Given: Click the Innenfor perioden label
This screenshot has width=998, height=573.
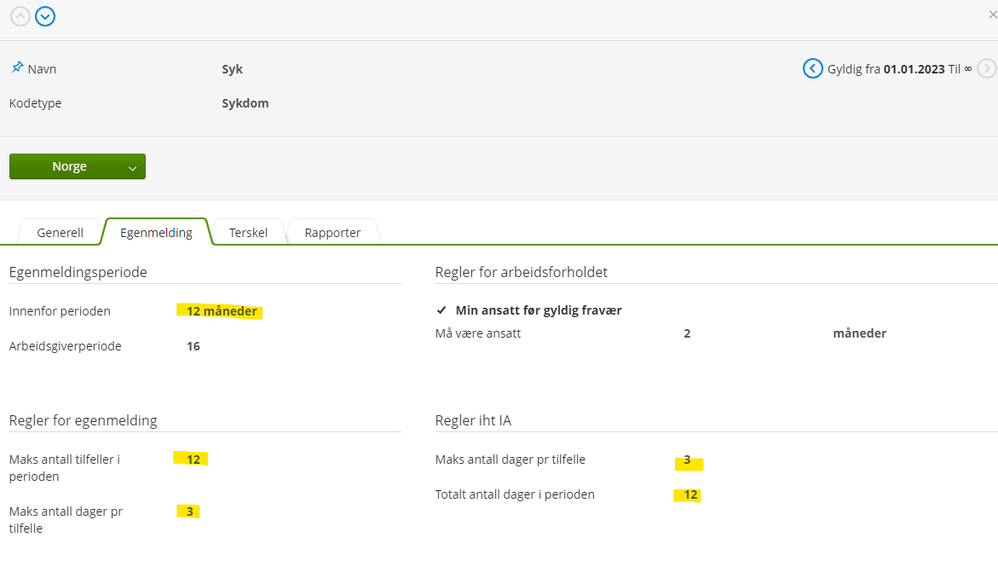Looking at the screenshot, I should pos(60,311).
